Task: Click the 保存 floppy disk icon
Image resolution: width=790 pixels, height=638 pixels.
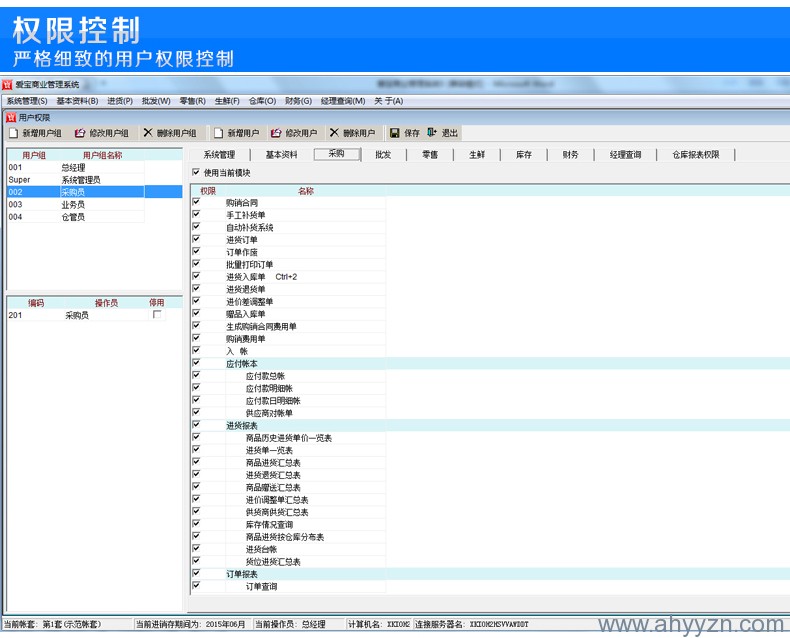Action: 394,133
